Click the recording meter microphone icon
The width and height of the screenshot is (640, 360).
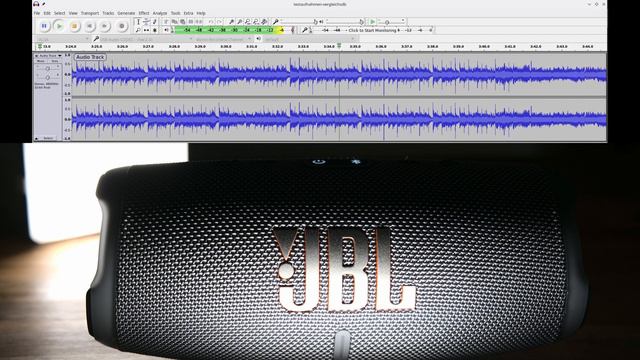point(304,30)
